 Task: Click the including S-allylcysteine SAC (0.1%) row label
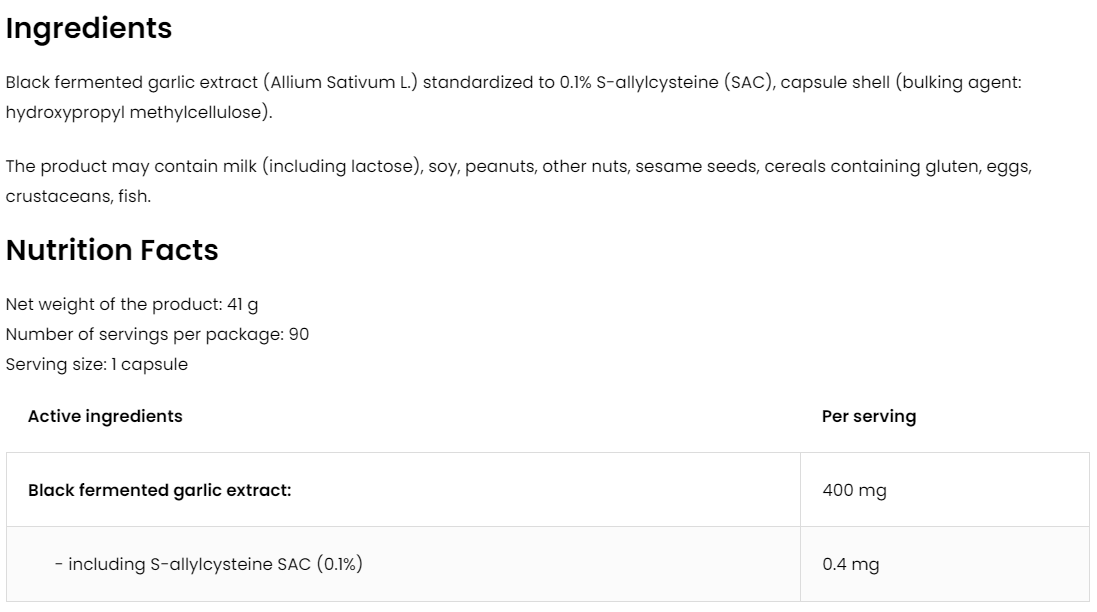[x=208, y=564]
